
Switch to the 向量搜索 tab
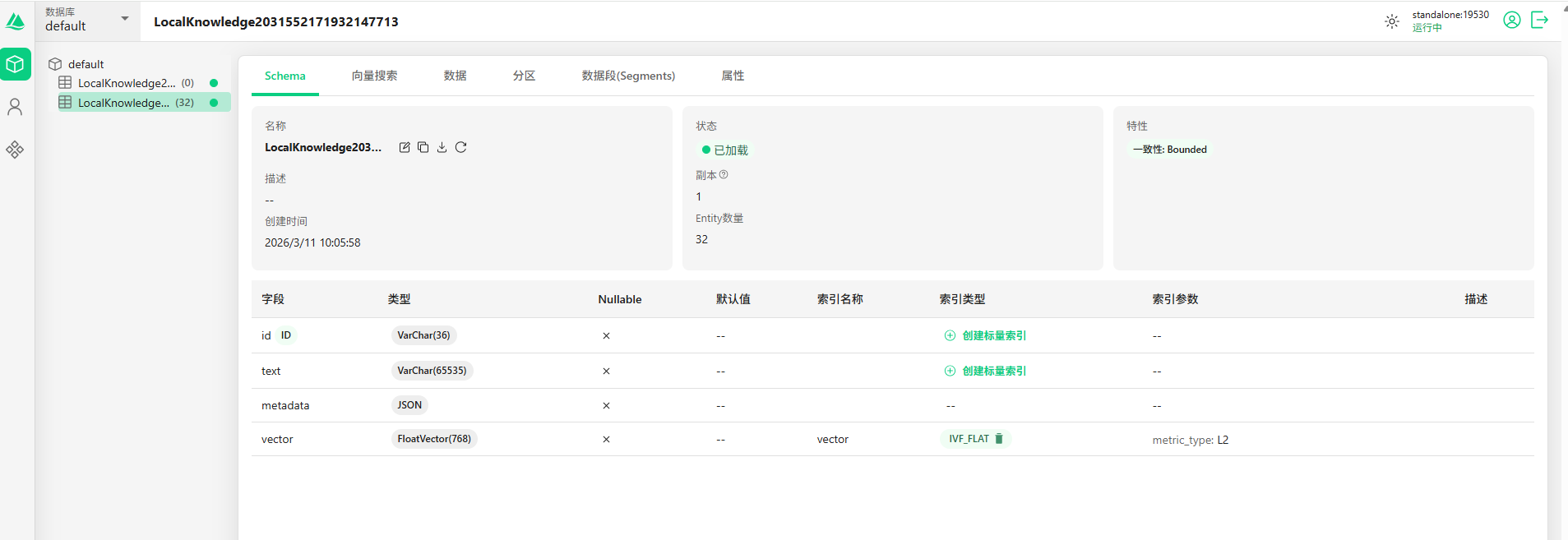tap(375, 76)
